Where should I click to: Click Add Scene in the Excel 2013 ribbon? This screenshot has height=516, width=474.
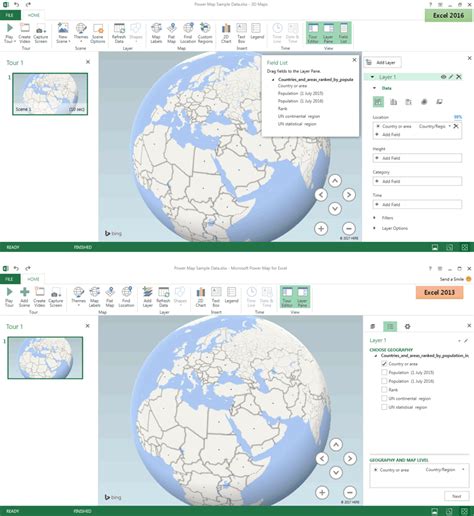click(24, 297)
